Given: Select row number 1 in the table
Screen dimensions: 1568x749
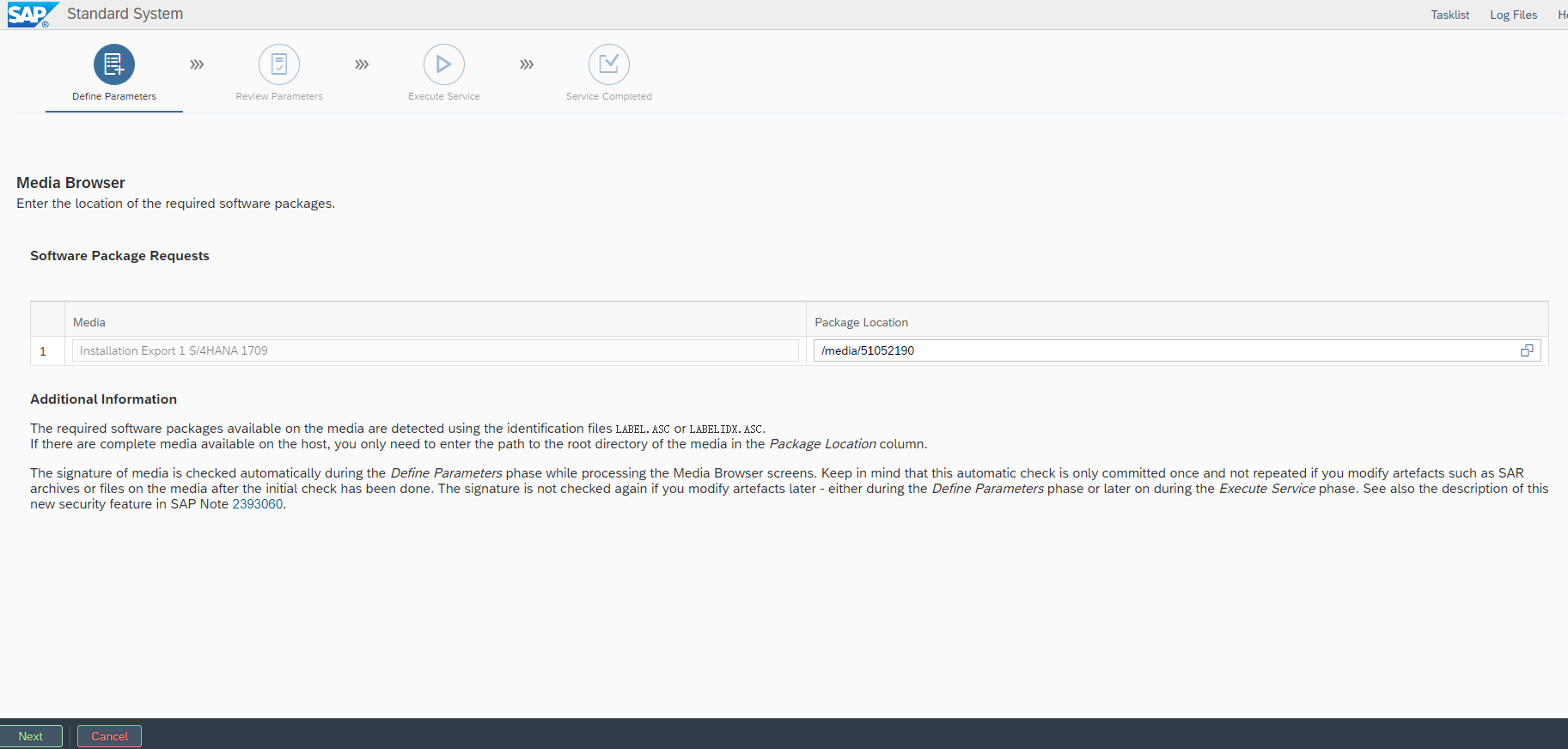Looking at the screenshot, I should click(44, 351).
